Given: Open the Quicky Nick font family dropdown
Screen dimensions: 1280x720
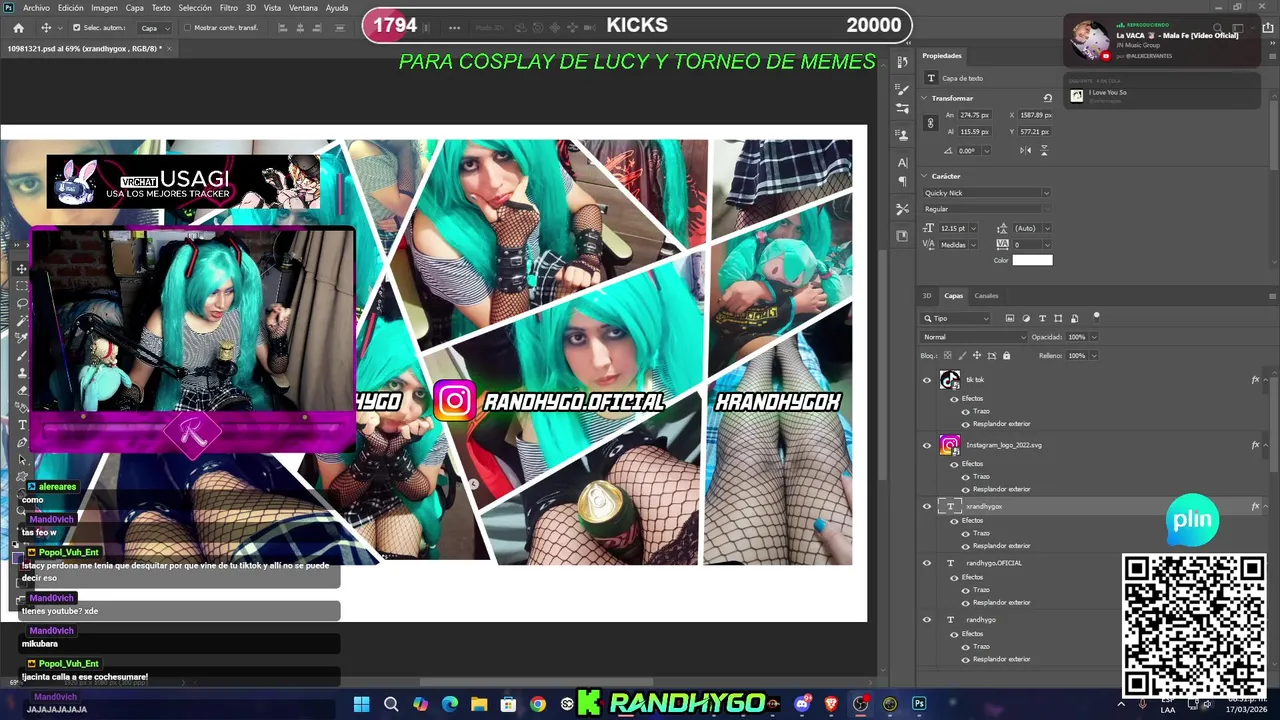Looking at the screenshot, I should point(986,193).
